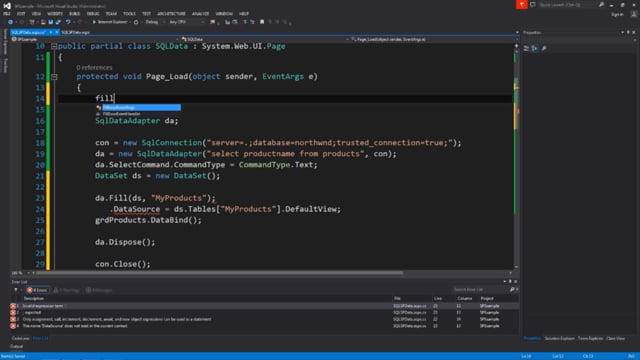Click the feedback speech bubble icon
Viewport: 640px width, 360px height.
(533, 5)
